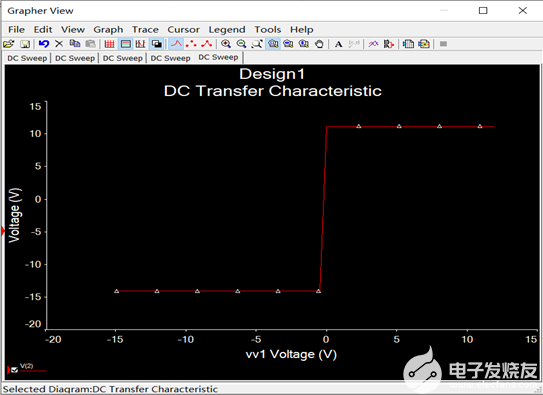Open the Legend menu
Image resolution: width=543 pixels, height=395 pixels.
coord(227,30)
